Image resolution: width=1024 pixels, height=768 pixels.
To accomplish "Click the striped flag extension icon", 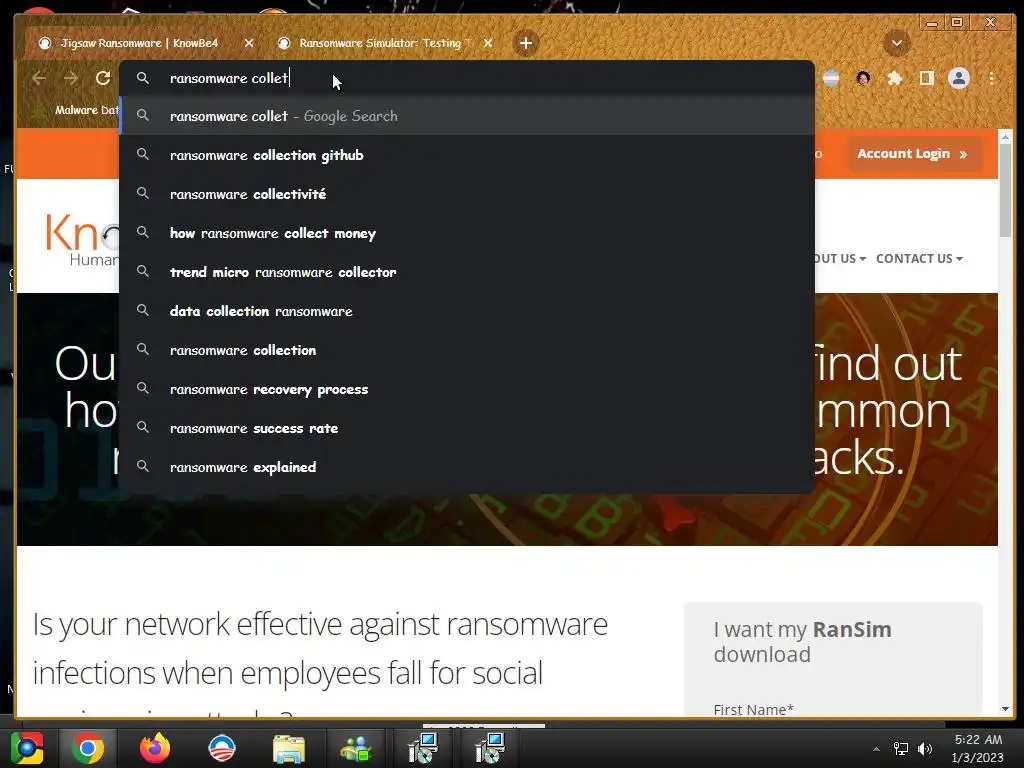I will pos(831,78).
